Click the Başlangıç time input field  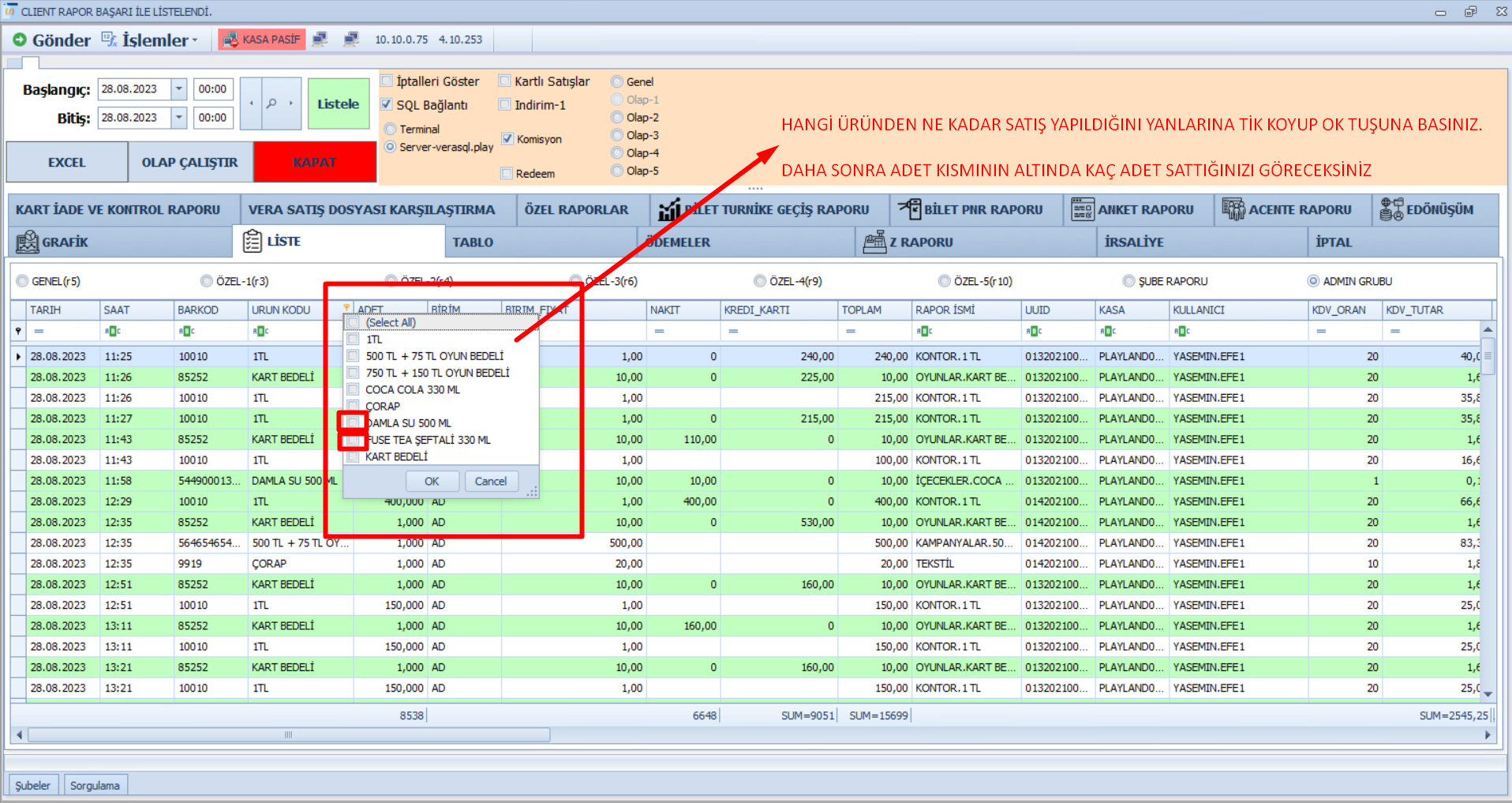(212, 89)
